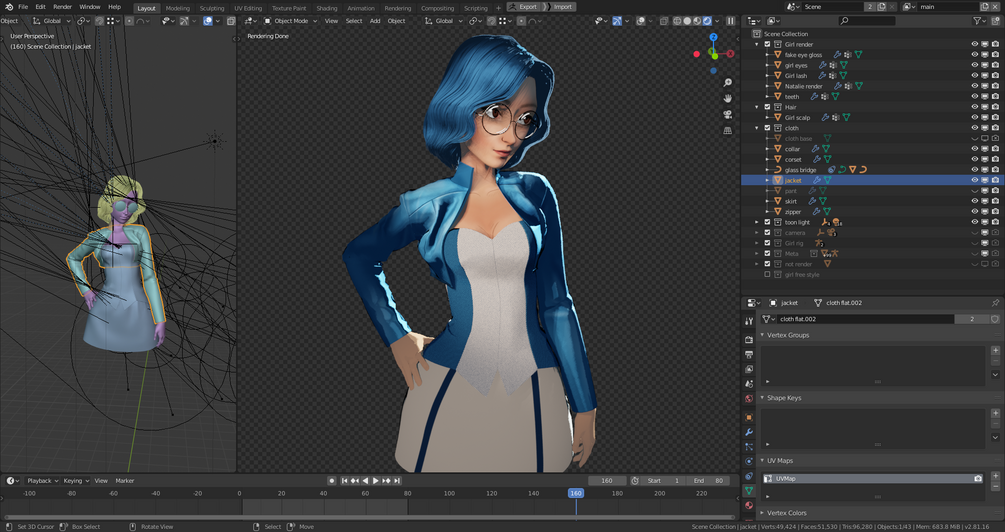Hide the jacket object with its eye icon
Screen dimensions: 1005x532
point(975,181)
